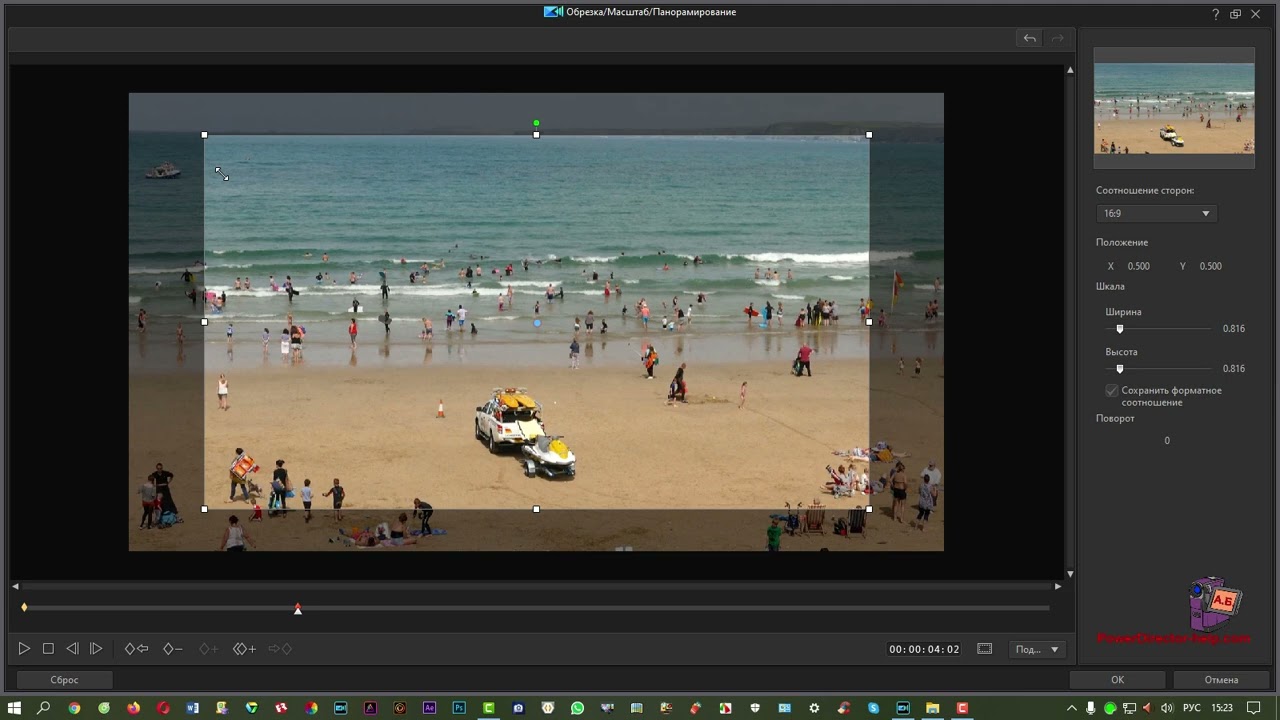Click the X position value 0.500

[x=1139, y=266]
